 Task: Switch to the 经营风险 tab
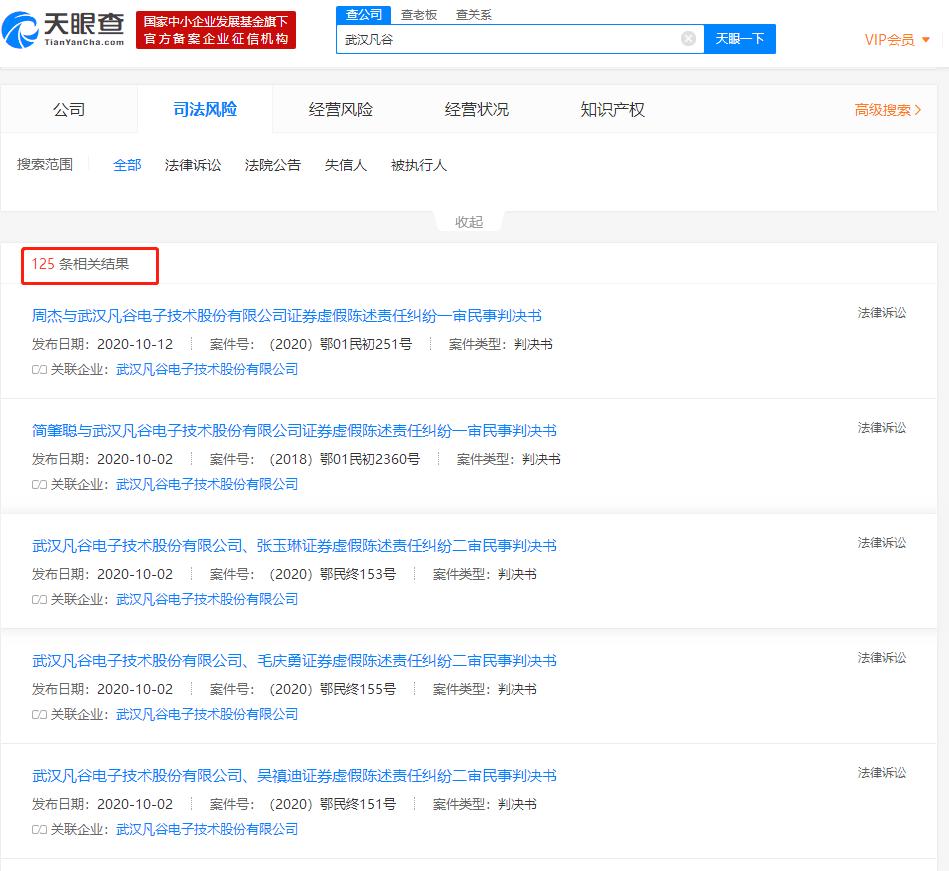[341, 110]
